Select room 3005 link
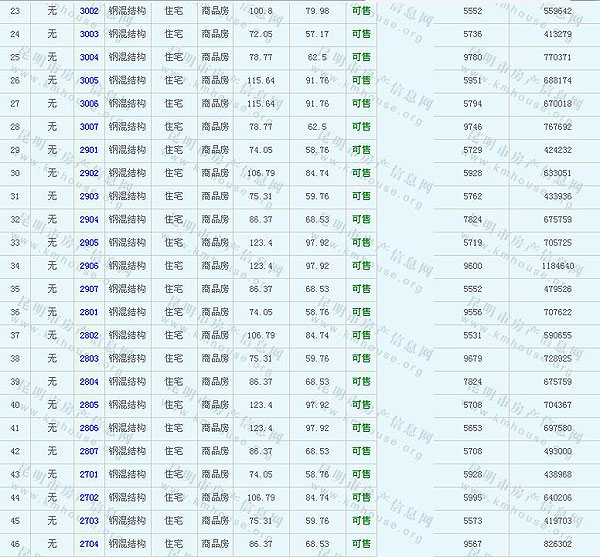This screenshot has width=600, height=557. click(89, 80)
